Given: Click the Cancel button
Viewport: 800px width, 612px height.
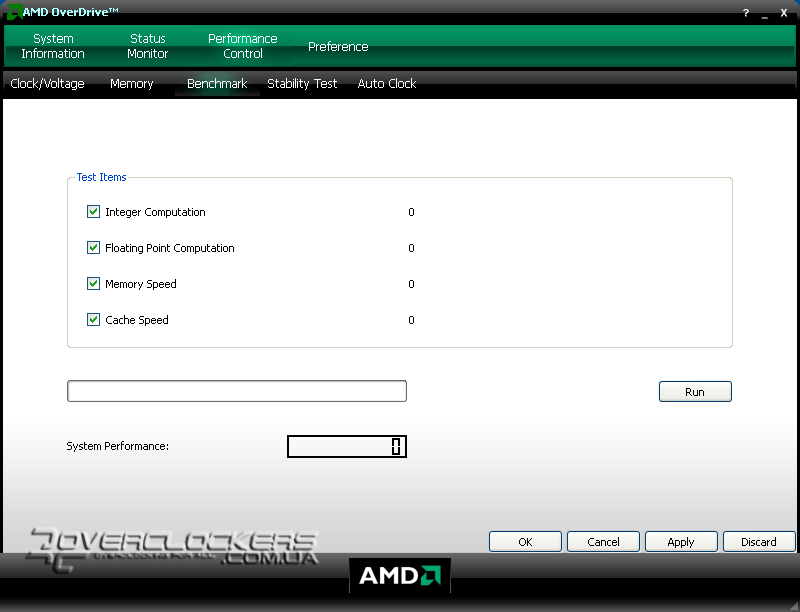Looking at the screenshot, I should click(x=603, y=542).
